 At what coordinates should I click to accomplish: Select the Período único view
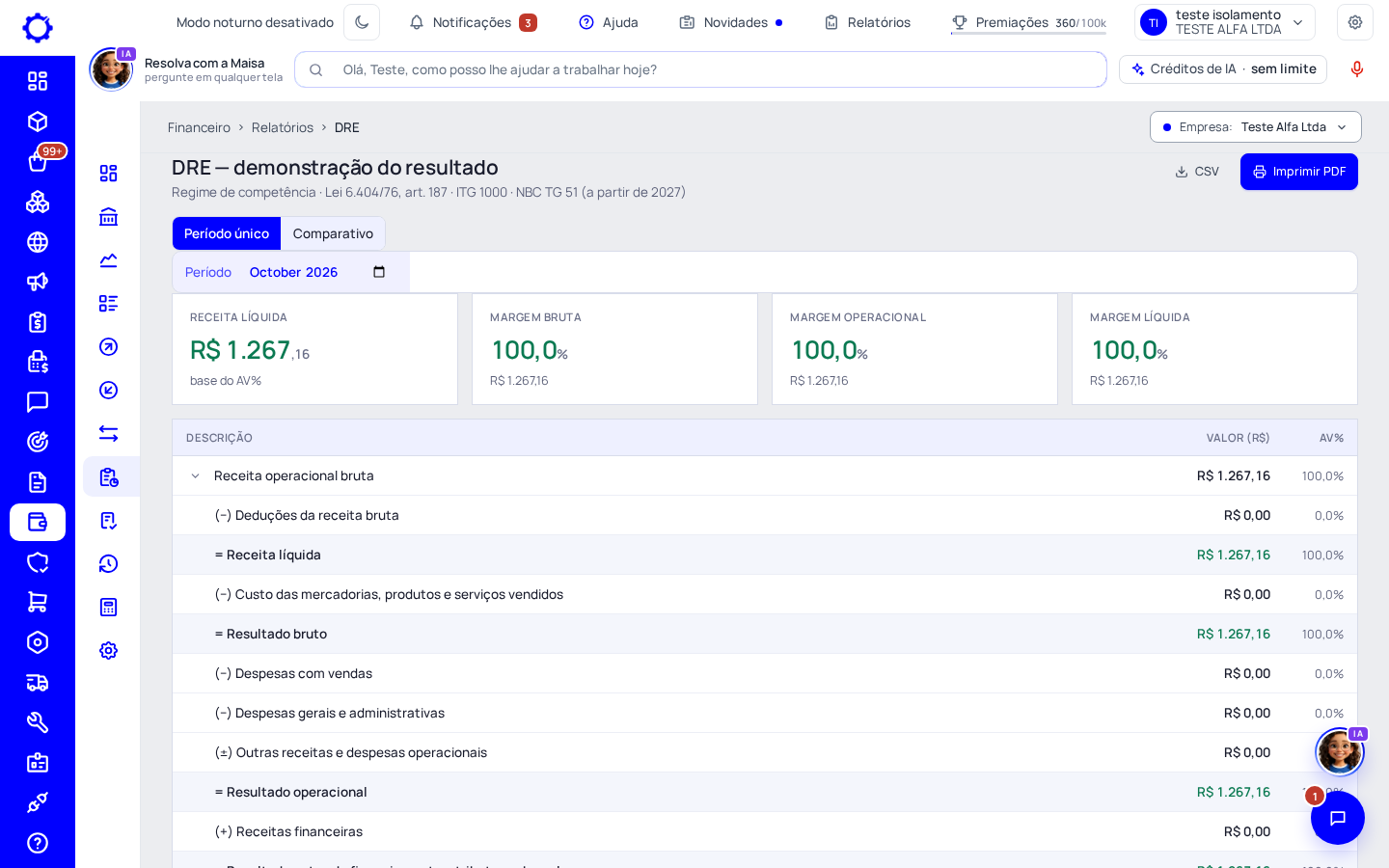click(x=227, y=233)
